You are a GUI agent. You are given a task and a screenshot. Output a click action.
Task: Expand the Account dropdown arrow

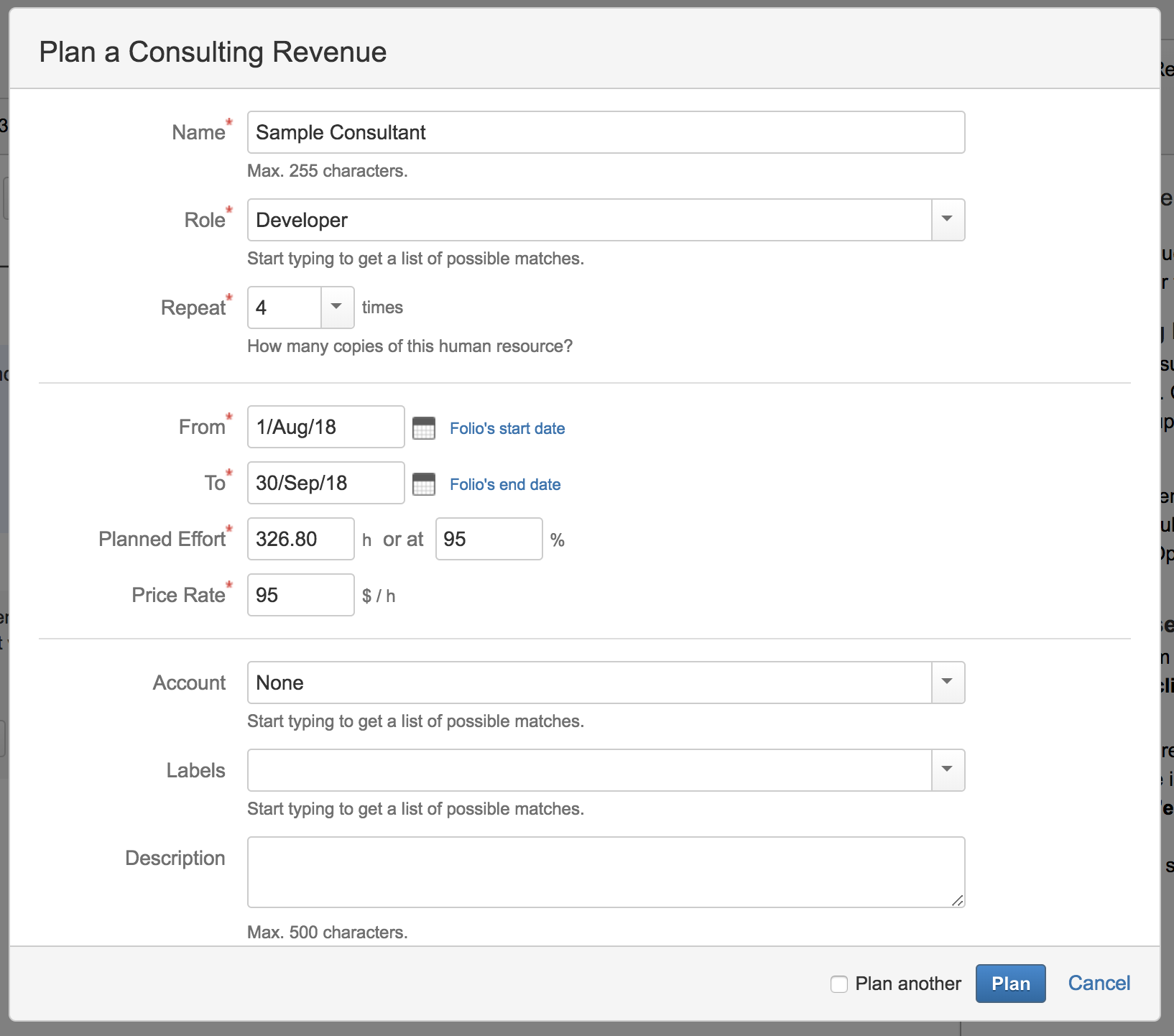948,683
